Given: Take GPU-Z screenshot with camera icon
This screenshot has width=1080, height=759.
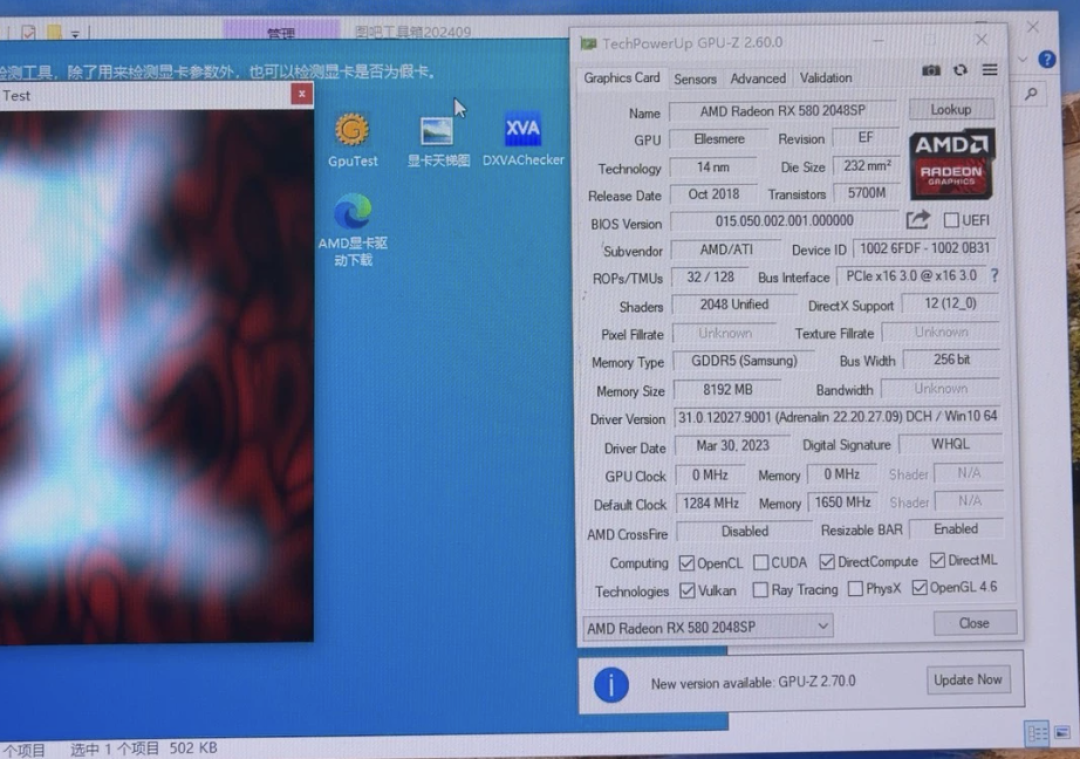Looking at the screenshot, I should click(x=931, y=70).
